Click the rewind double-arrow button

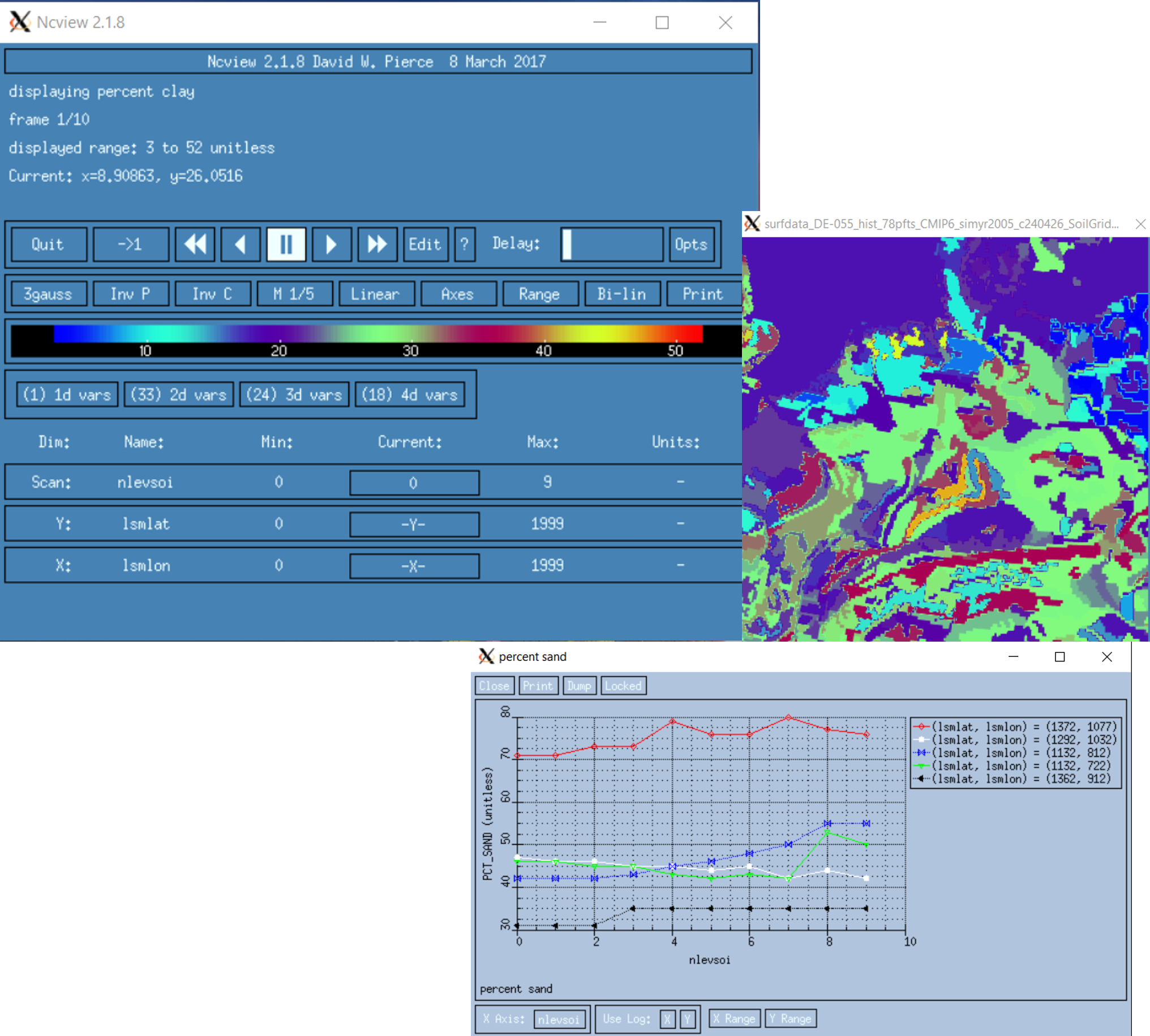coord(195,245)
